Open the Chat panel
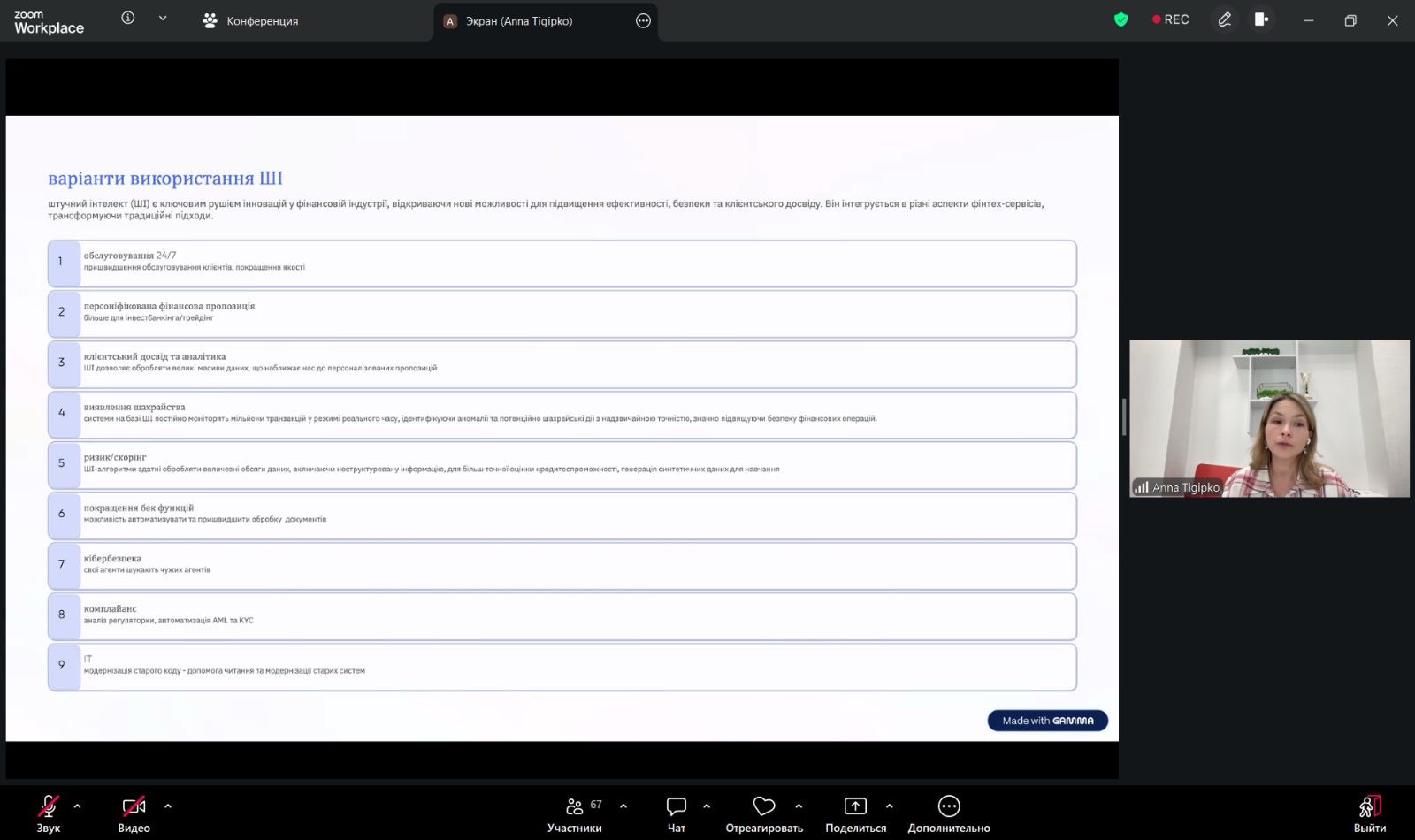This screenshot has width=1415, height=840. (677, 813)
